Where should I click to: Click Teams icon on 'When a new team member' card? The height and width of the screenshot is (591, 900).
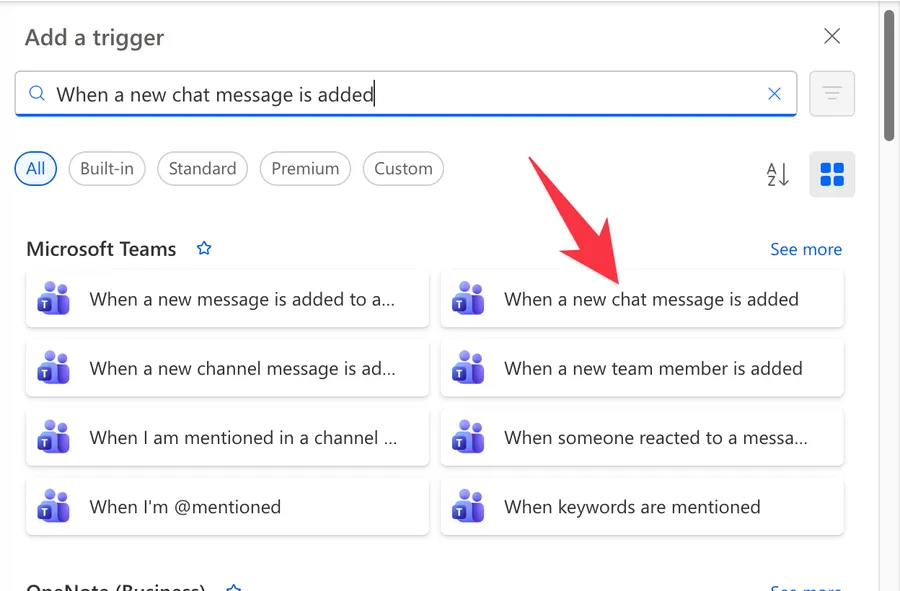click(x=468, y=368)
